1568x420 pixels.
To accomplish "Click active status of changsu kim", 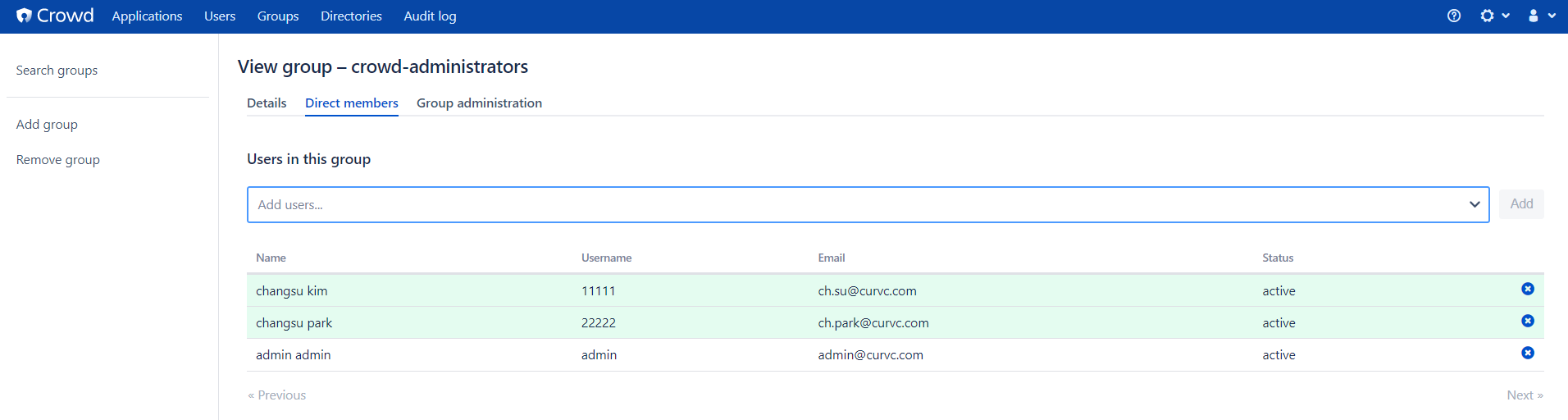I will 1279,290.
